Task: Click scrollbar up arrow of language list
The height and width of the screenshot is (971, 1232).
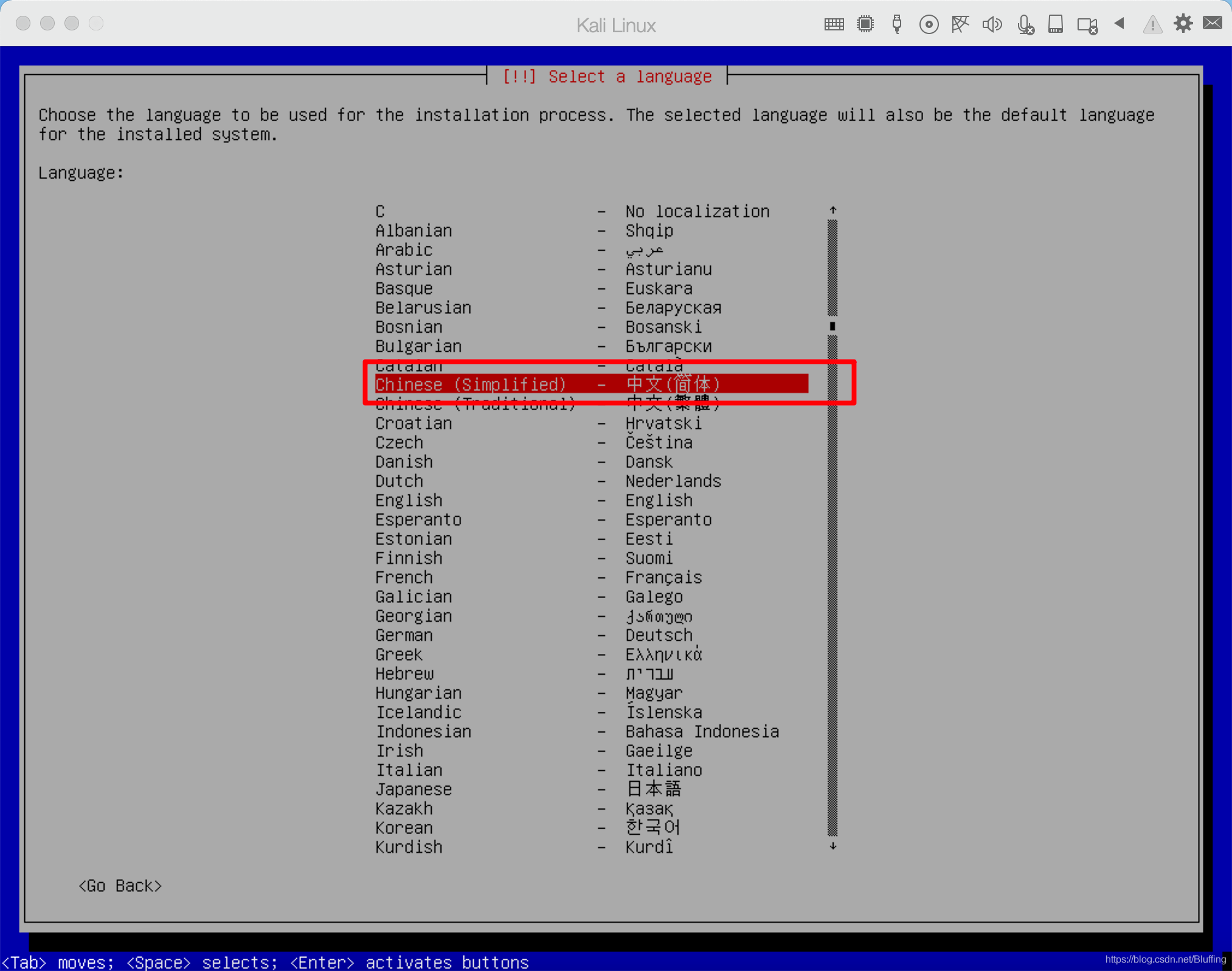Action: pos(833,210)
